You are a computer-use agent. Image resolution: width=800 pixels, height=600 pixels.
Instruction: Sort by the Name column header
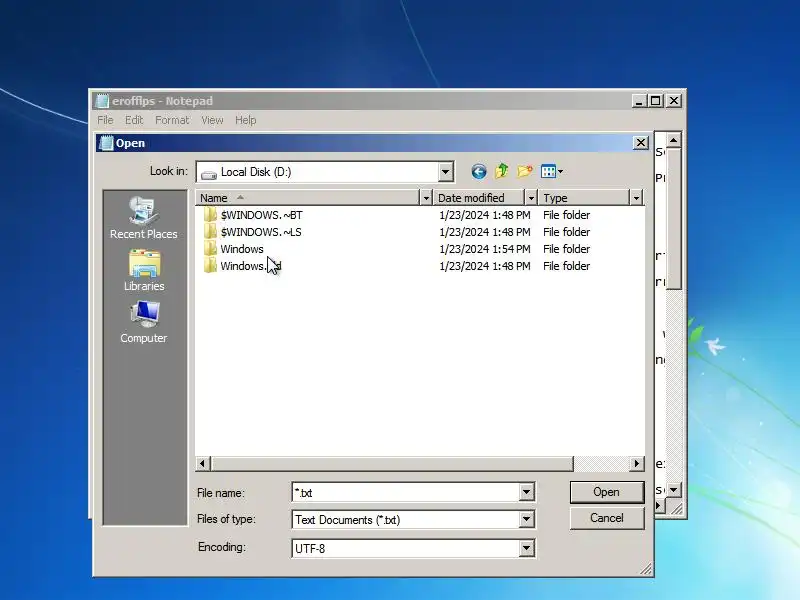click(308, 198)
